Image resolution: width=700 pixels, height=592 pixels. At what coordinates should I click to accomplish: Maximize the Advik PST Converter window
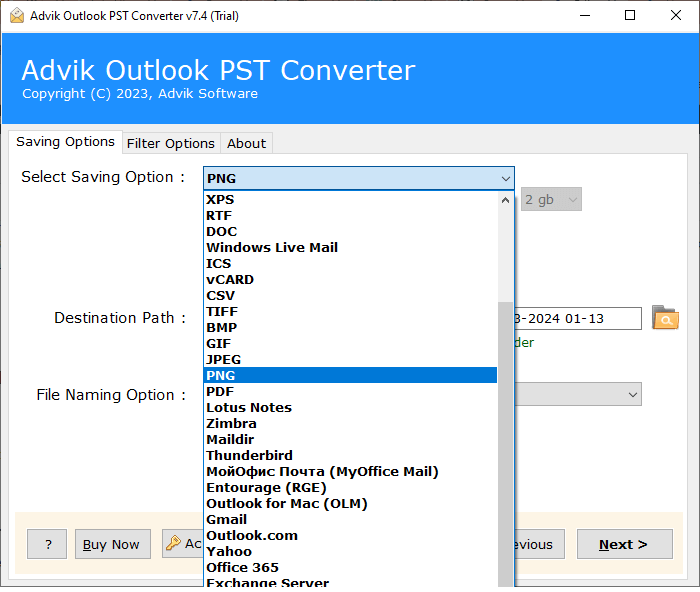[629, 16]
